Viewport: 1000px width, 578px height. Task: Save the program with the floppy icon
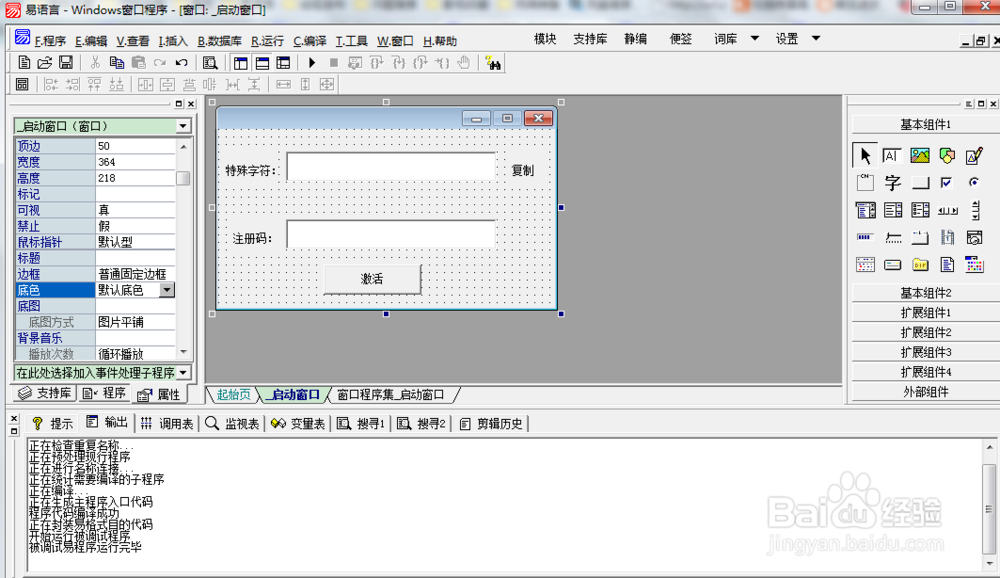click(66, 63)
